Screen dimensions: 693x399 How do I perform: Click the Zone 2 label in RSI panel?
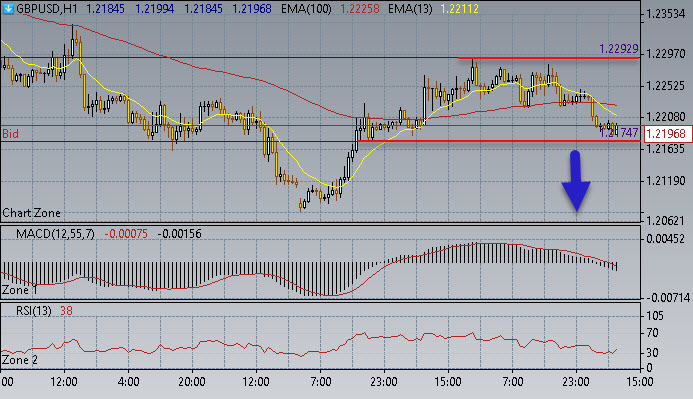point(19,360)
